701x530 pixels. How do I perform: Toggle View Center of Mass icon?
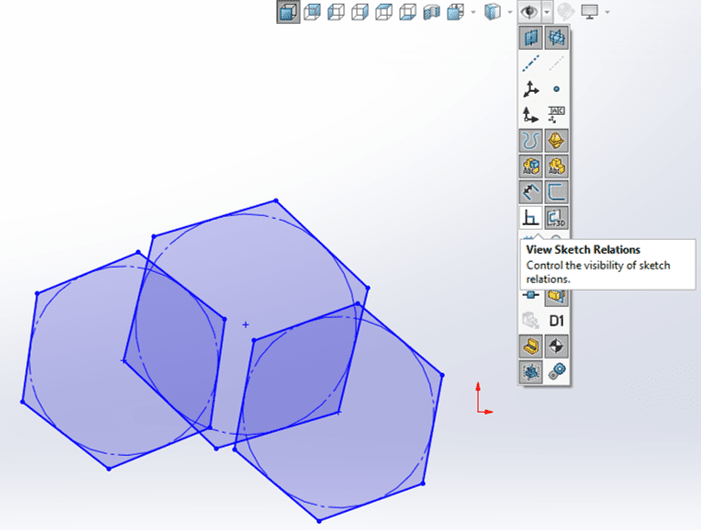pyautogui.click(x=557, y=346)
